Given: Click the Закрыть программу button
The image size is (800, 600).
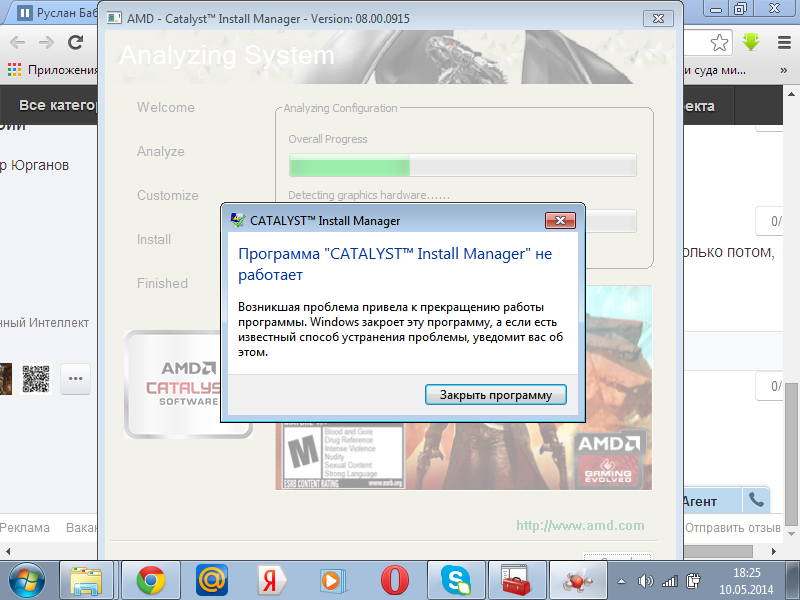Looking at the screenshot, I should pyautogui.click(x=495, y=395).
